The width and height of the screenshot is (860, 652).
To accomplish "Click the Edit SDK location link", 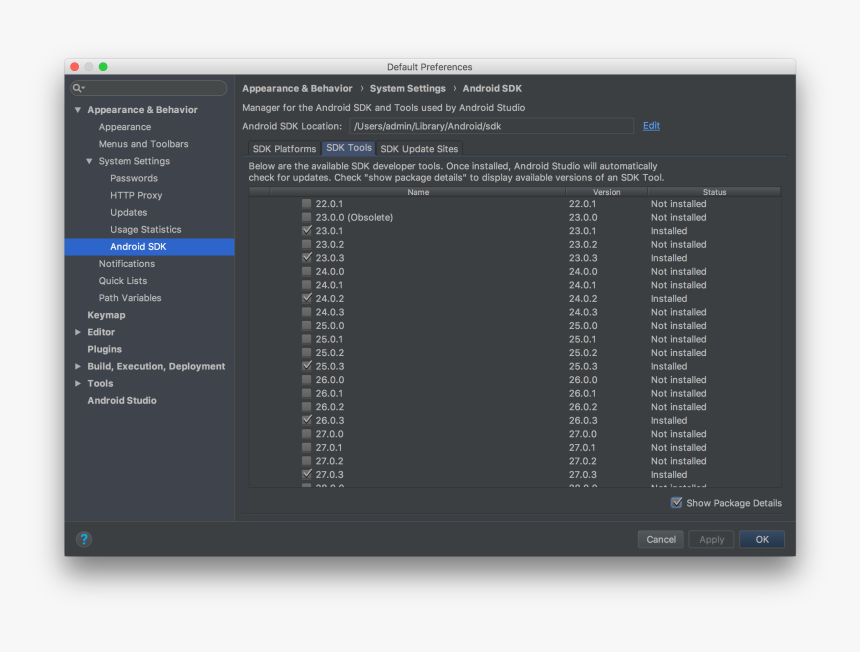I will pos(651,126).
